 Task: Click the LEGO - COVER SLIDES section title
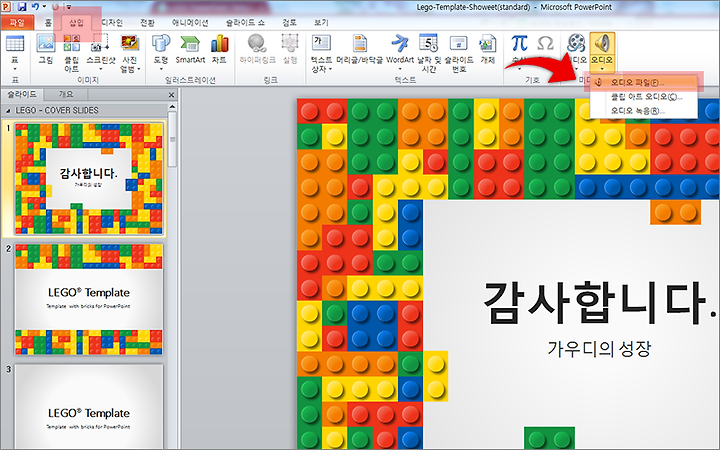point(57,111)
